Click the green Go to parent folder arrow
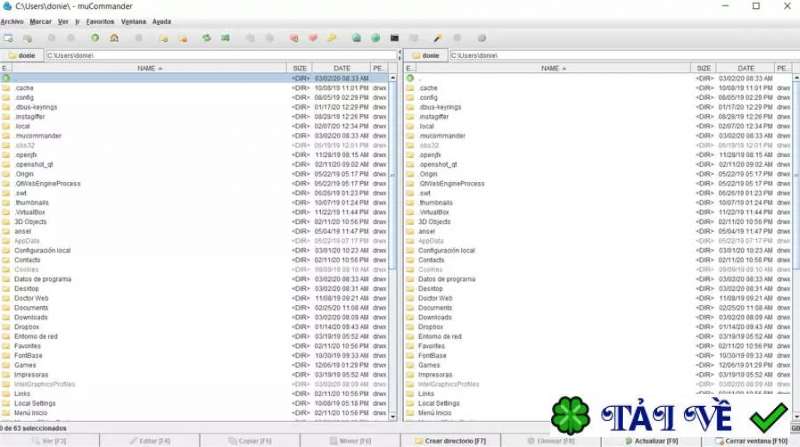The height and width of the screenshot is (447, 800). pyautogui.click(x=95, y=38)
